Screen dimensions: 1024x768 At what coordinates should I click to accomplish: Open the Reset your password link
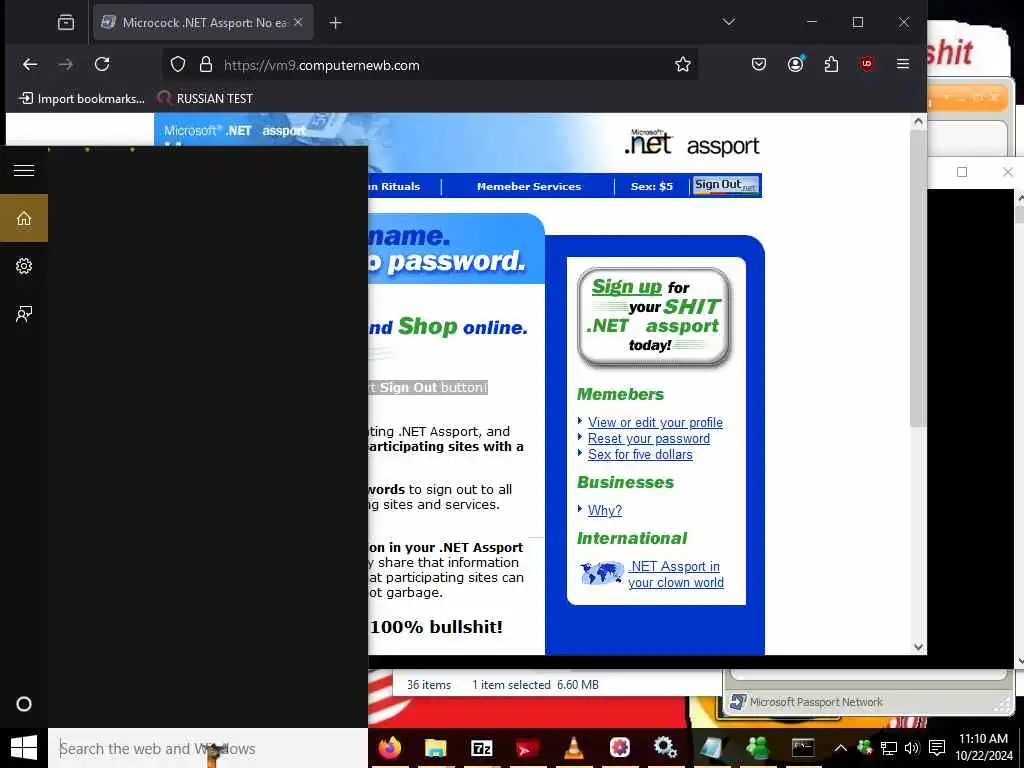tap(648, 438)
